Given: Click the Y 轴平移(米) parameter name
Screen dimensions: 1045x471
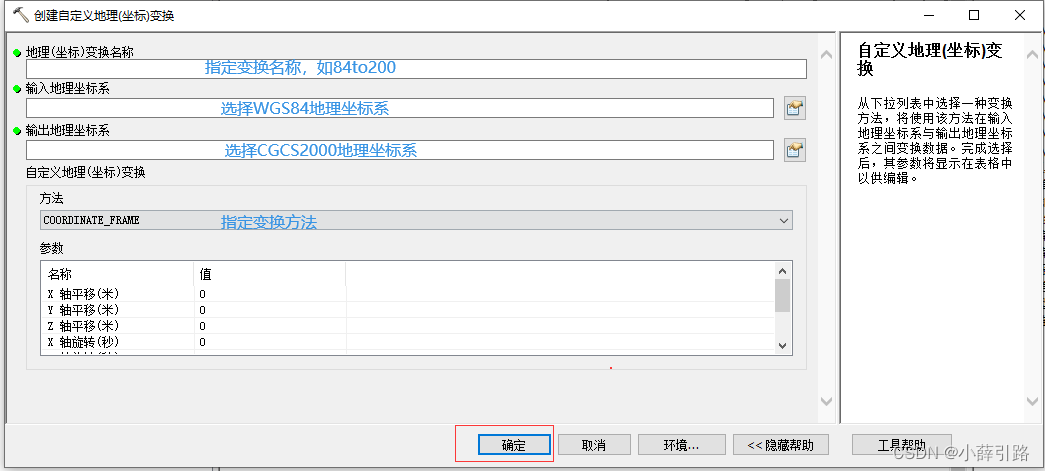Looking at the screenshot, I should (83, 310).
